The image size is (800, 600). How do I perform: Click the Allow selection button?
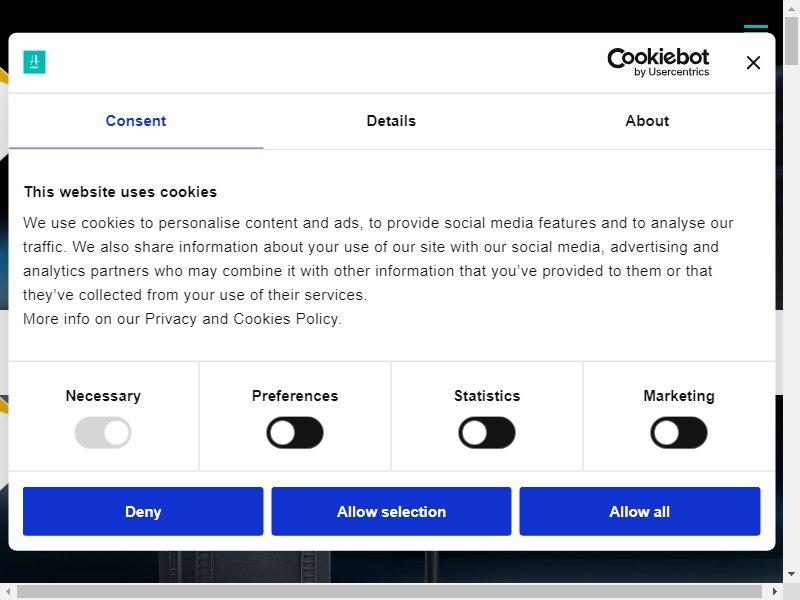391,511
